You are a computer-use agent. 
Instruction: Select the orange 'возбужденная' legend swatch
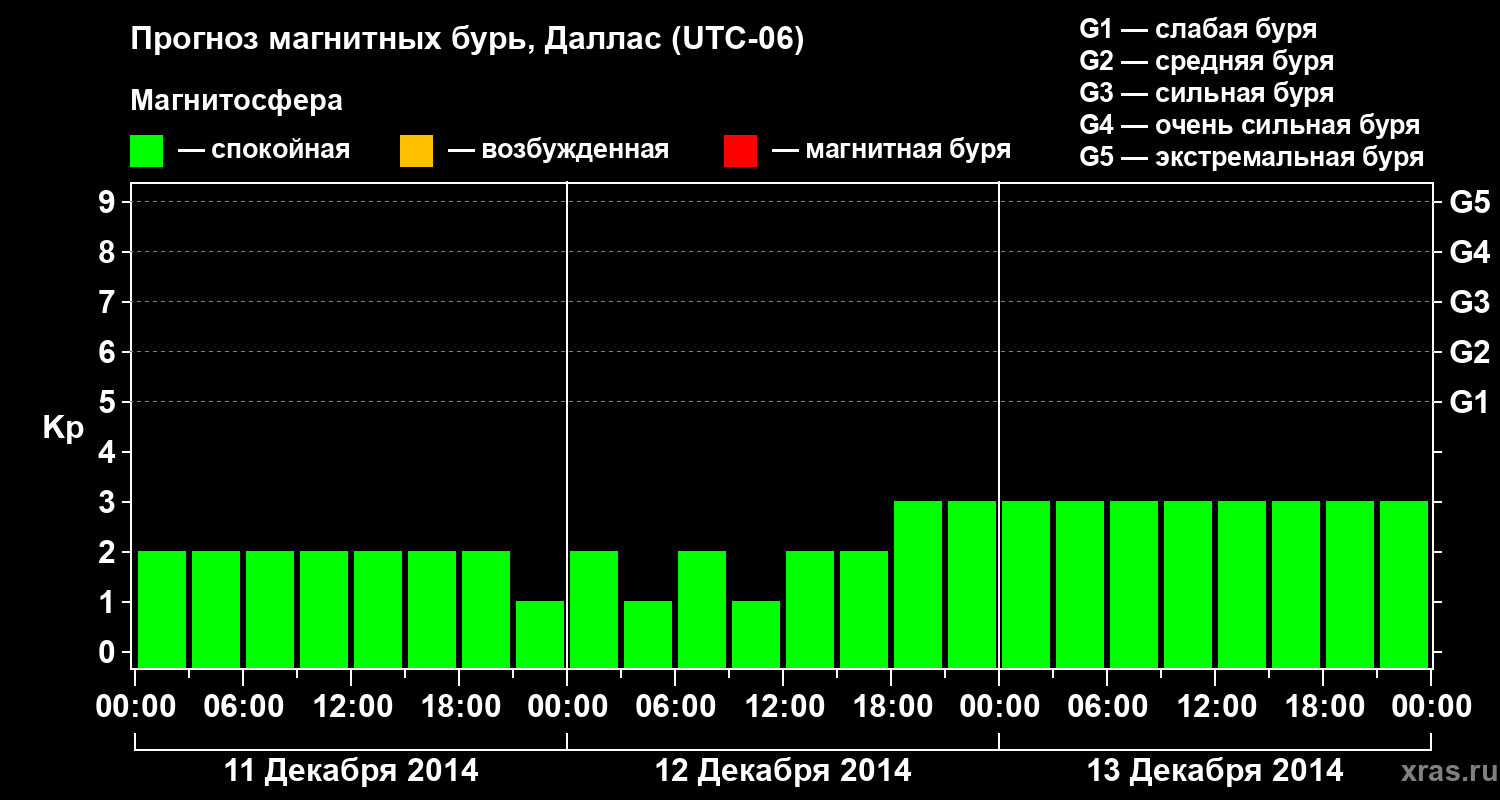tap(416, 151)
